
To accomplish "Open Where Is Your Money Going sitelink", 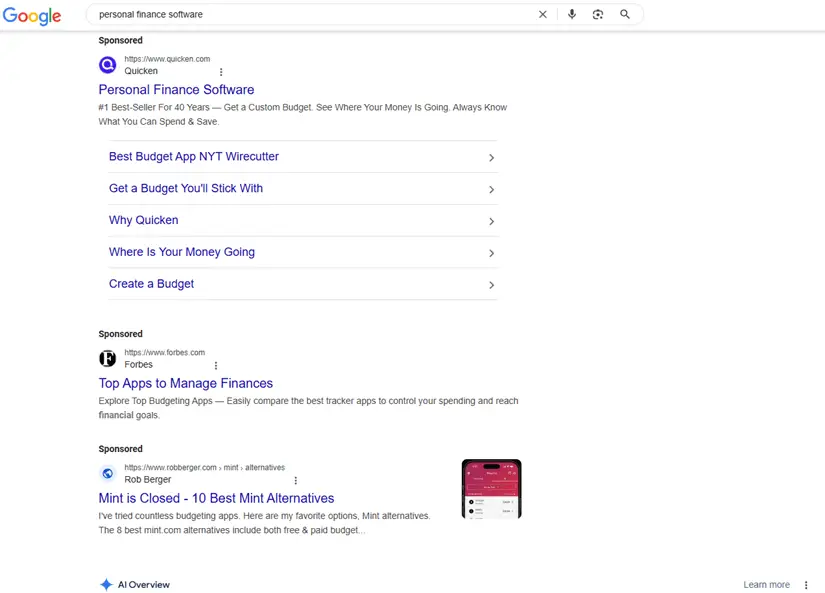I will [182, 252].
